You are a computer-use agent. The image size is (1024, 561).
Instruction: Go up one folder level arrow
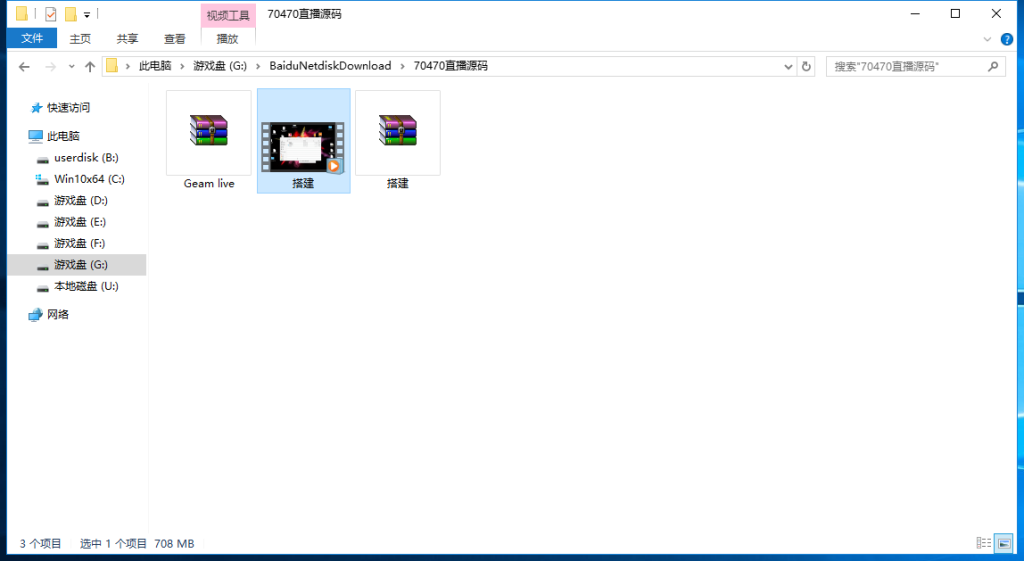click(90, 67)
